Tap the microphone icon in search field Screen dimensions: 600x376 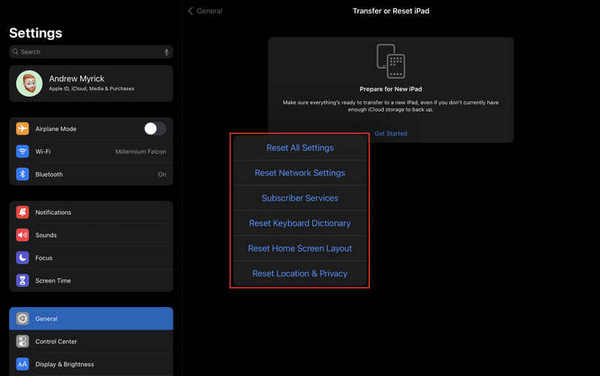(x=166, y=52)
